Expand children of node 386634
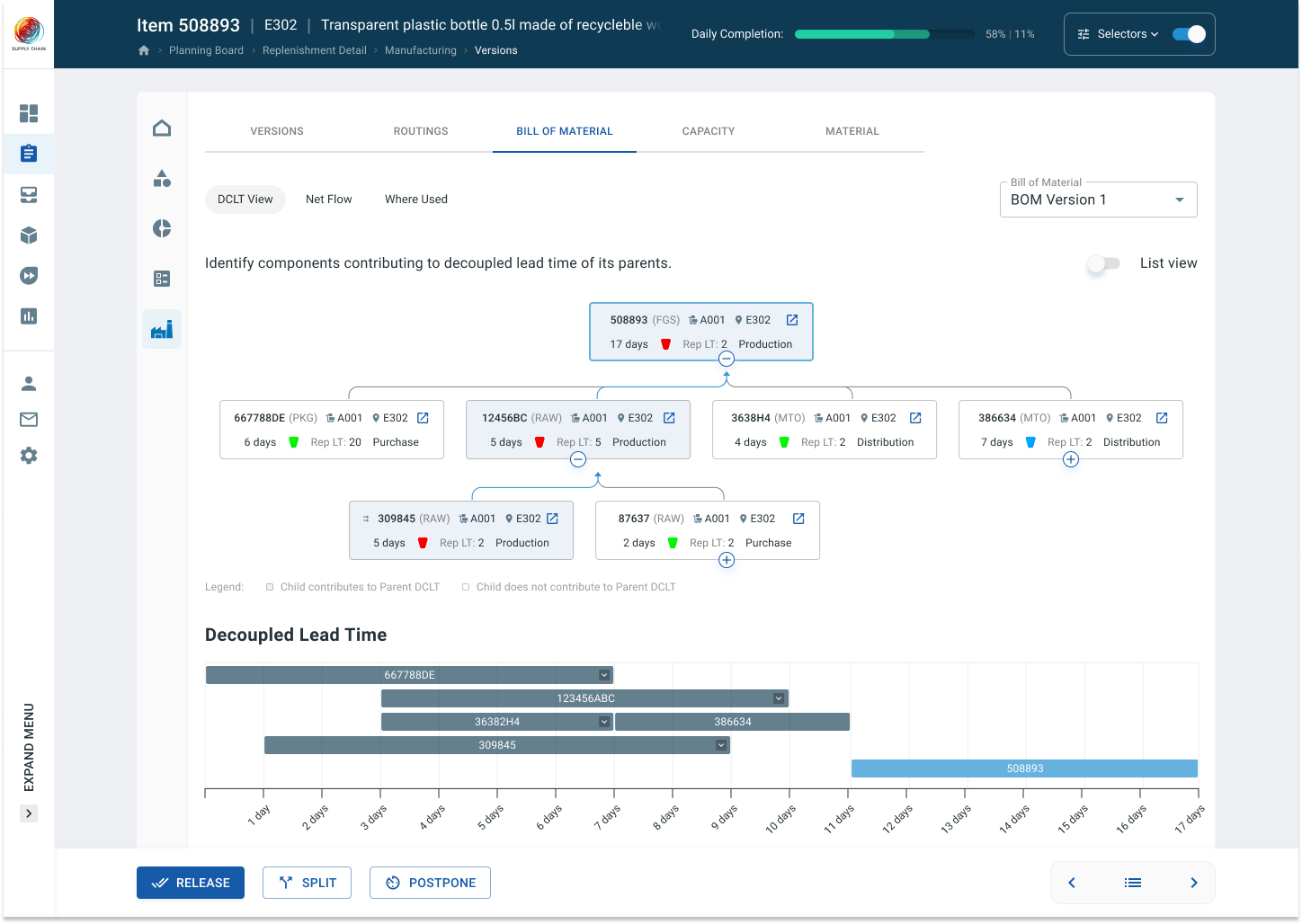This screenshot has height=924, width=1302. point(1071,459)
